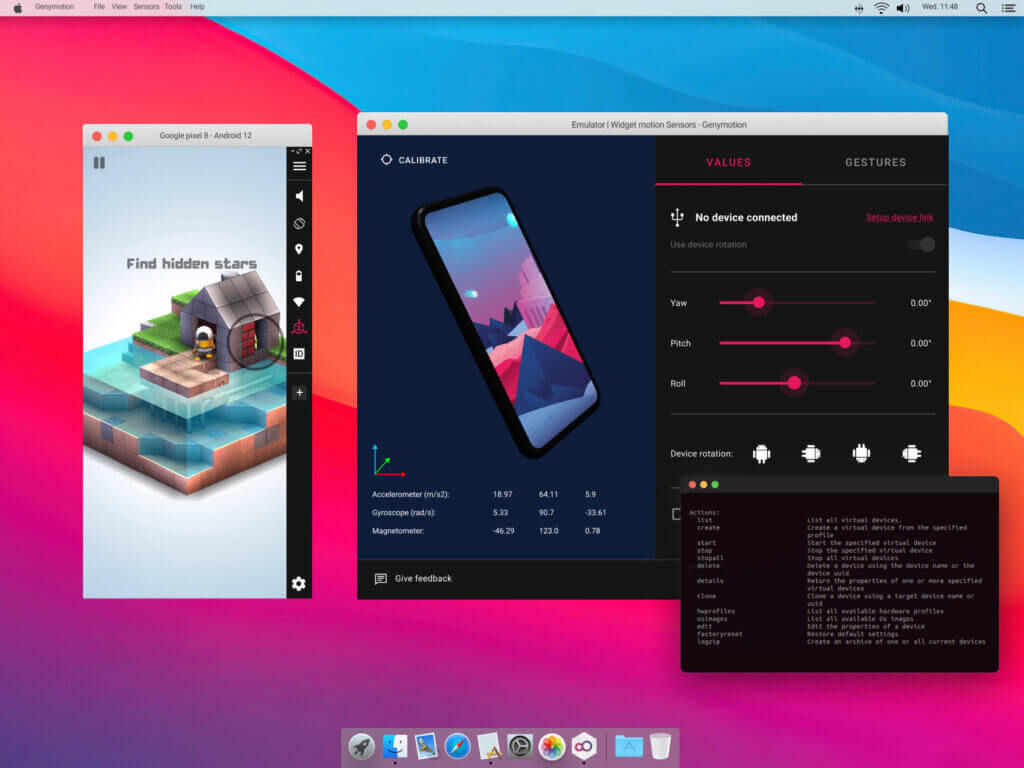Open System Preferences in the dock
Viewport: 1024px width, 768px height.
(x=520, y=746)
